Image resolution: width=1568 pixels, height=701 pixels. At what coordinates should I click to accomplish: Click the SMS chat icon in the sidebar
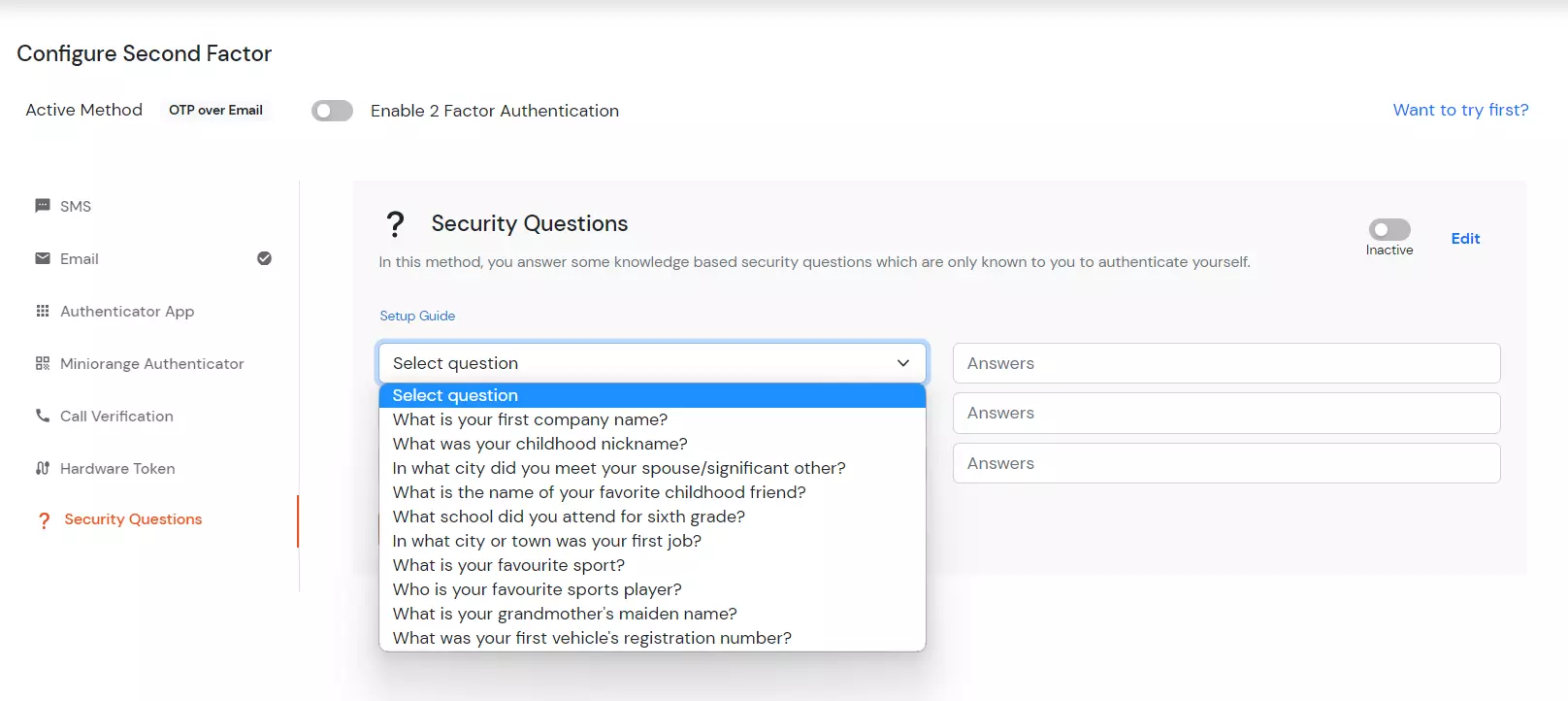[x=42, y=205]
